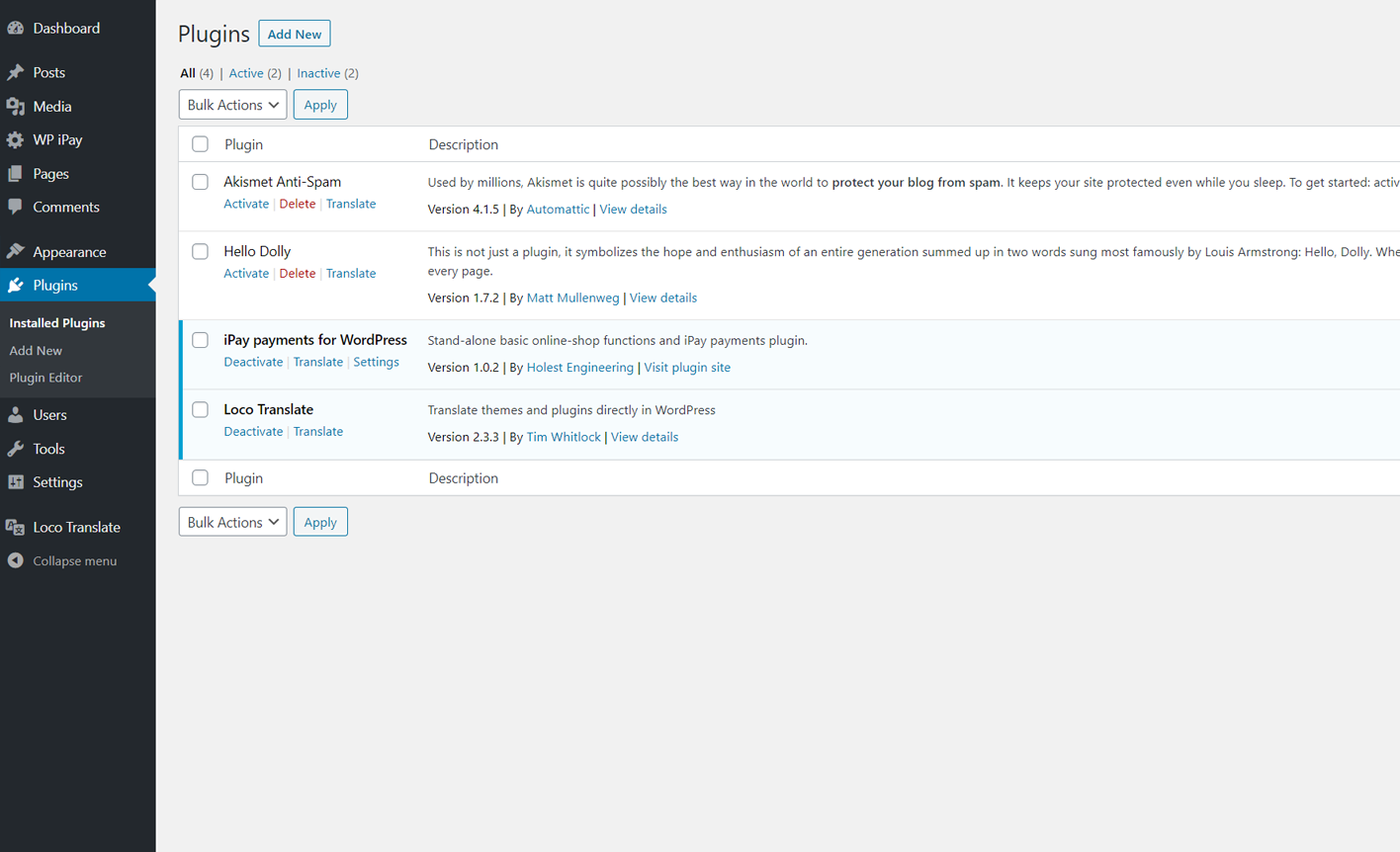Open the Automattic author link

pyautogui.click(x=558, y=210)
